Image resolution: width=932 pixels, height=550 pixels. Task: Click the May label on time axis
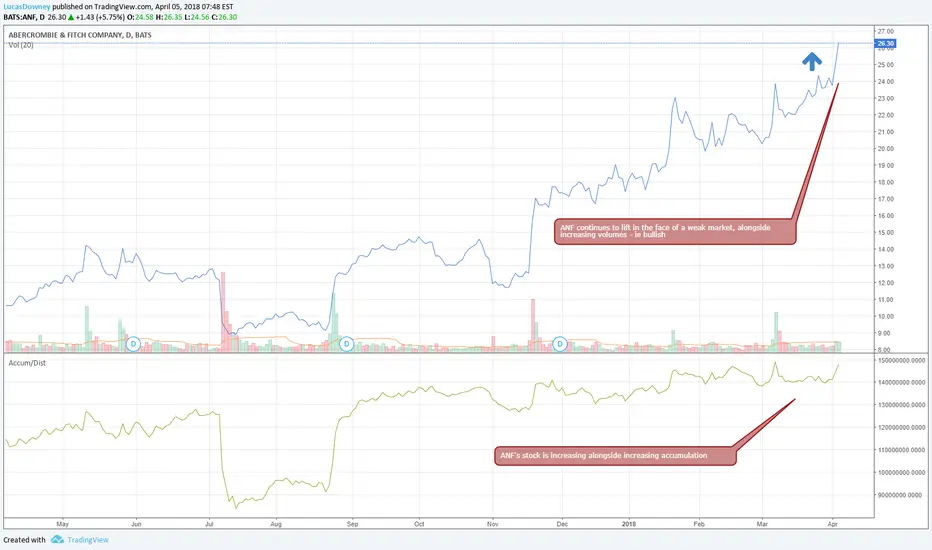tap(62, 524)
